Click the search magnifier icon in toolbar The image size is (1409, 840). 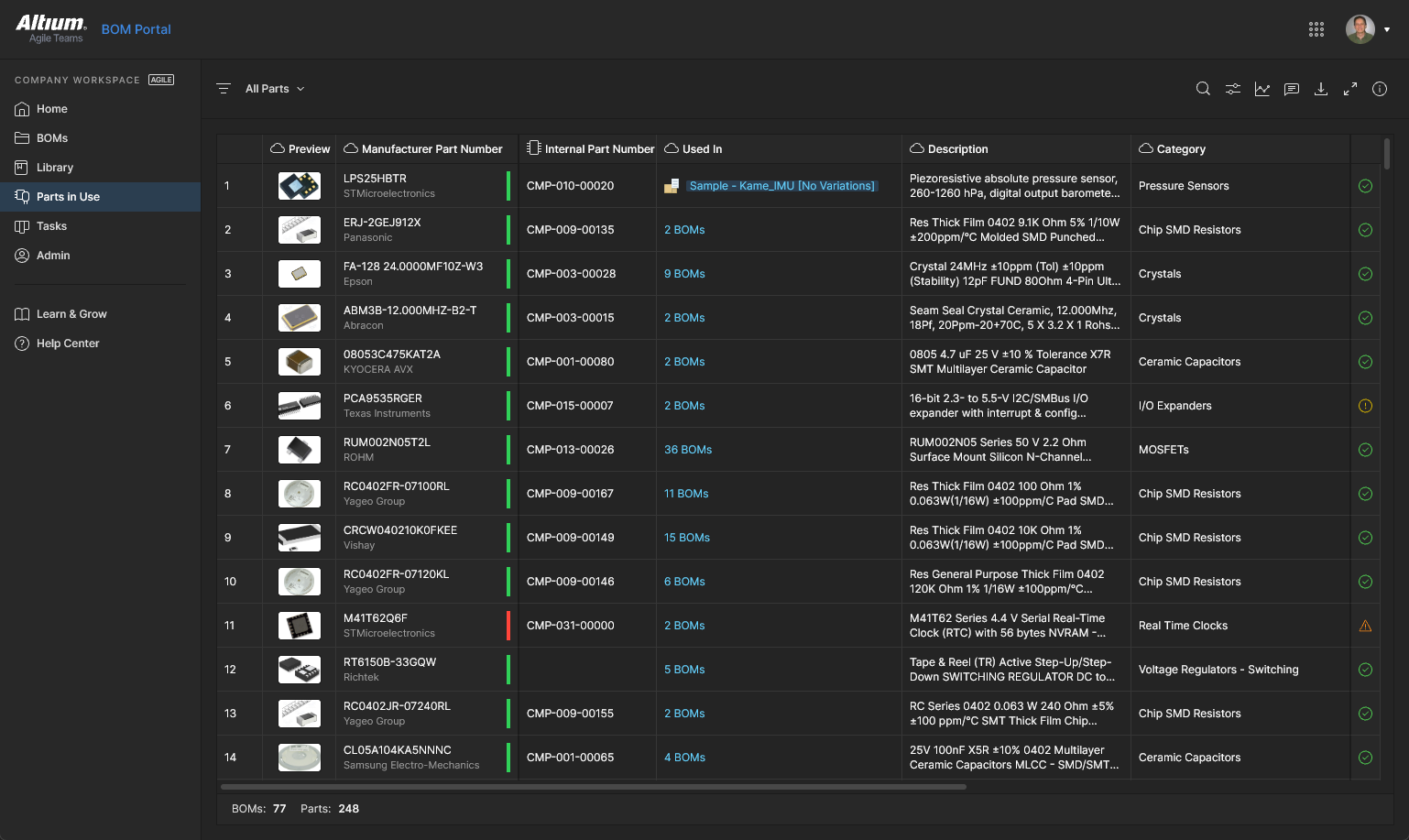coord(1203,89)
